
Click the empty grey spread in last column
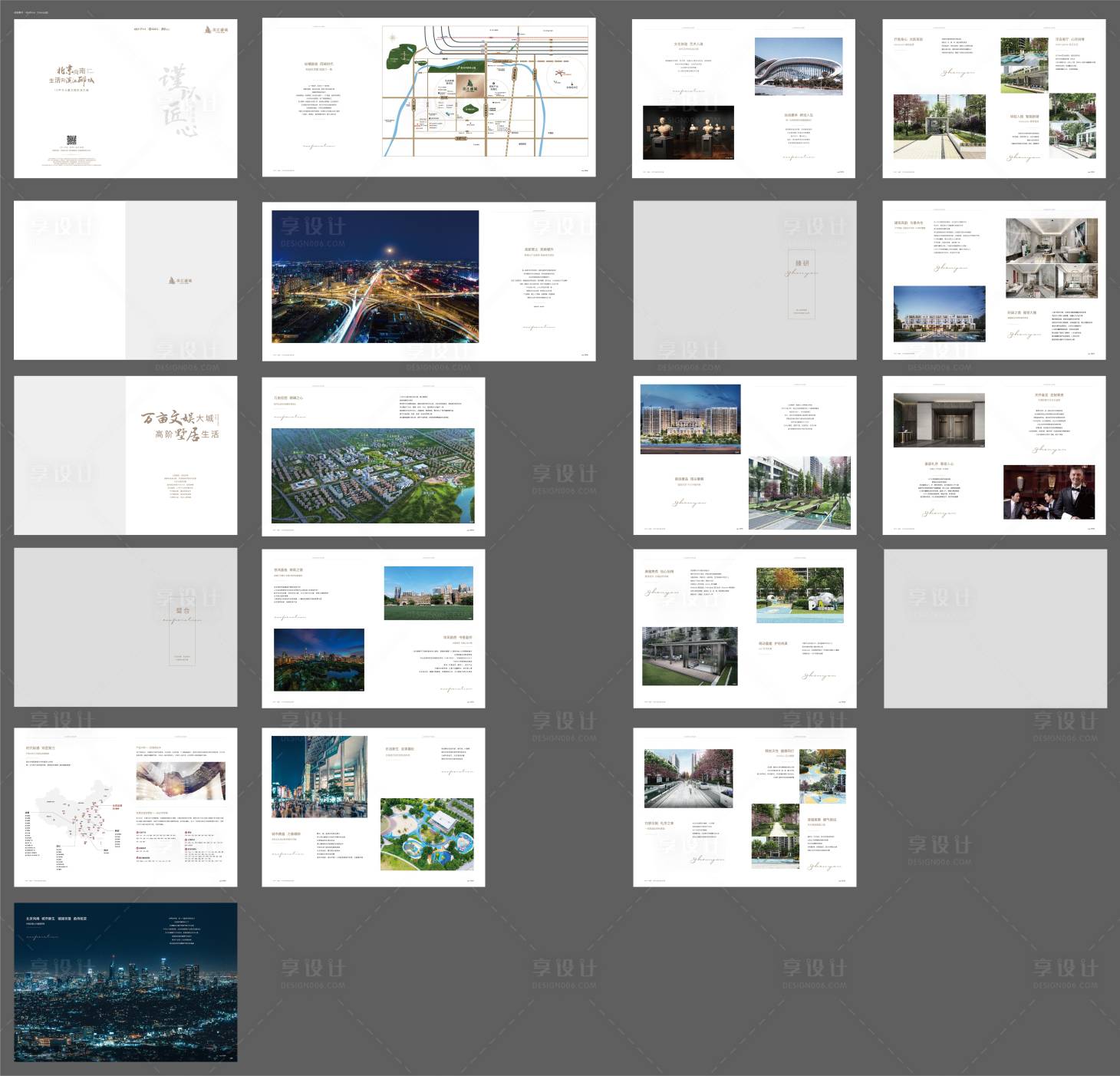995,629
